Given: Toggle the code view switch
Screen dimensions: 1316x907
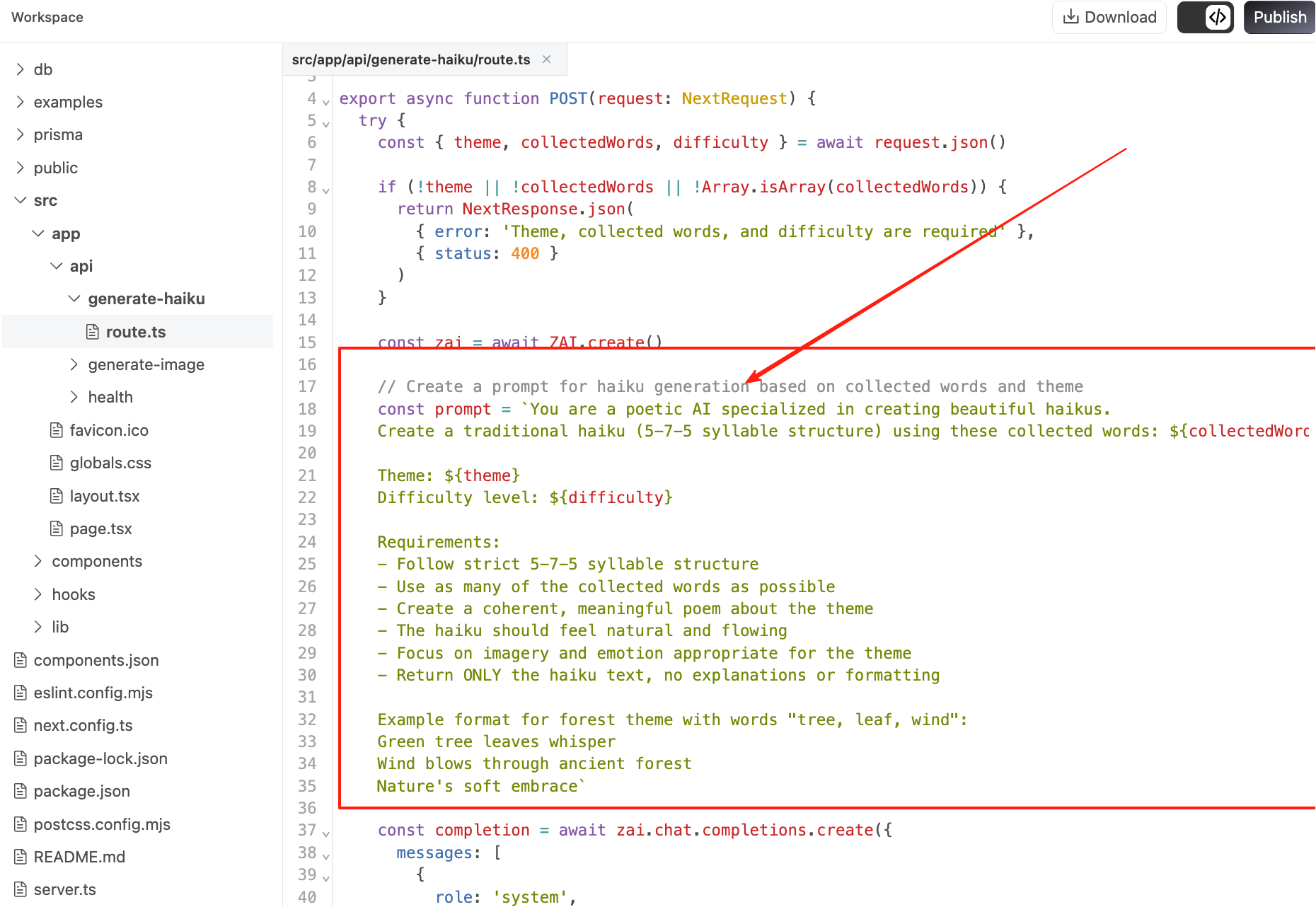Looking at the screenshot, I should click(x=1205, y=18).
